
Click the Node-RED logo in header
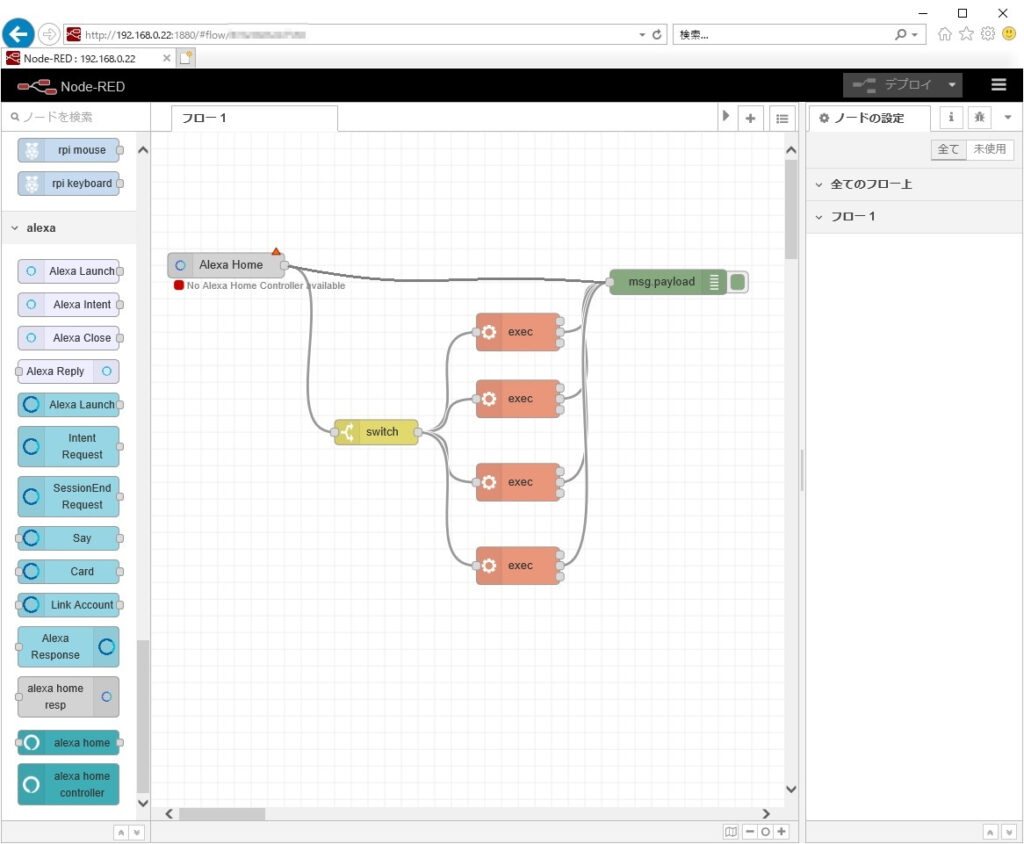pos(71,86)
